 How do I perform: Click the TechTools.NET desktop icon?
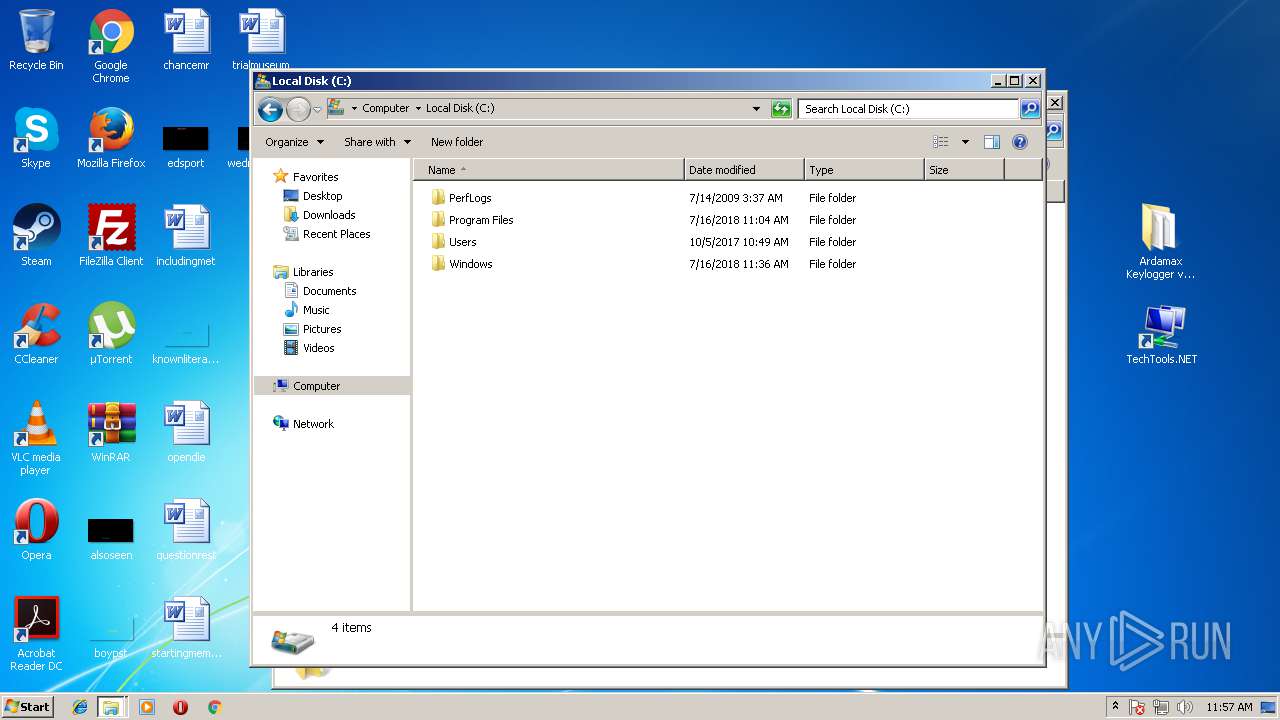coord(1161,334)
